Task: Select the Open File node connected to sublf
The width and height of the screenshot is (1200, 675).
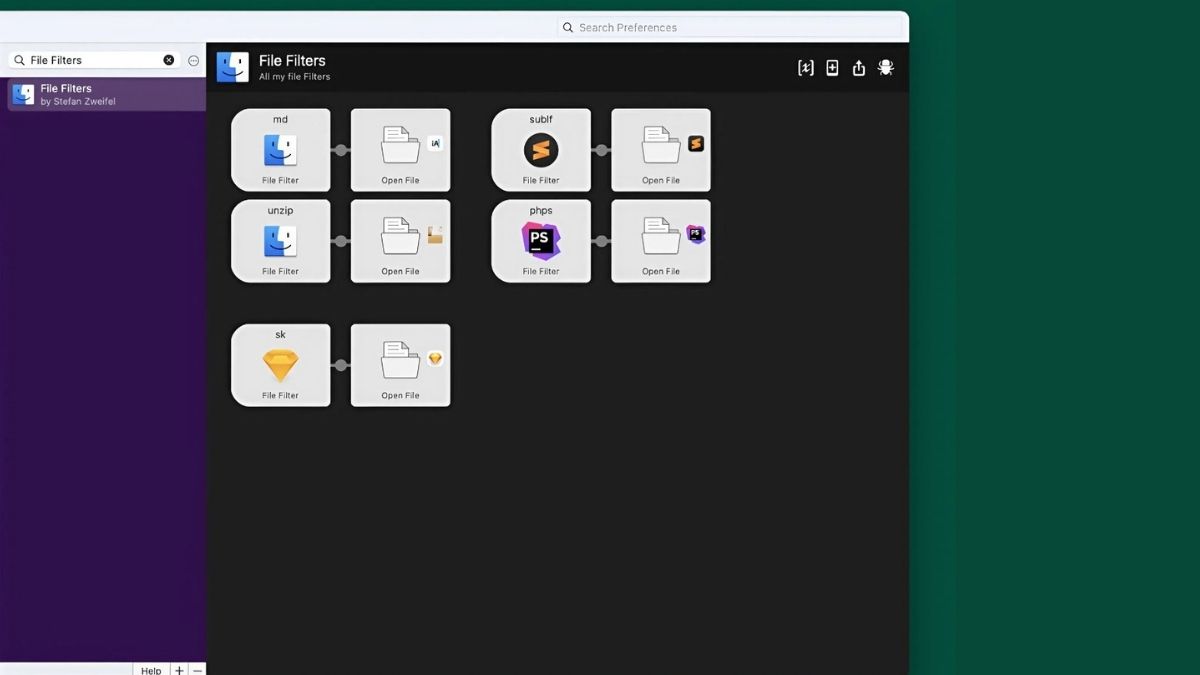Action: (661, 150)
